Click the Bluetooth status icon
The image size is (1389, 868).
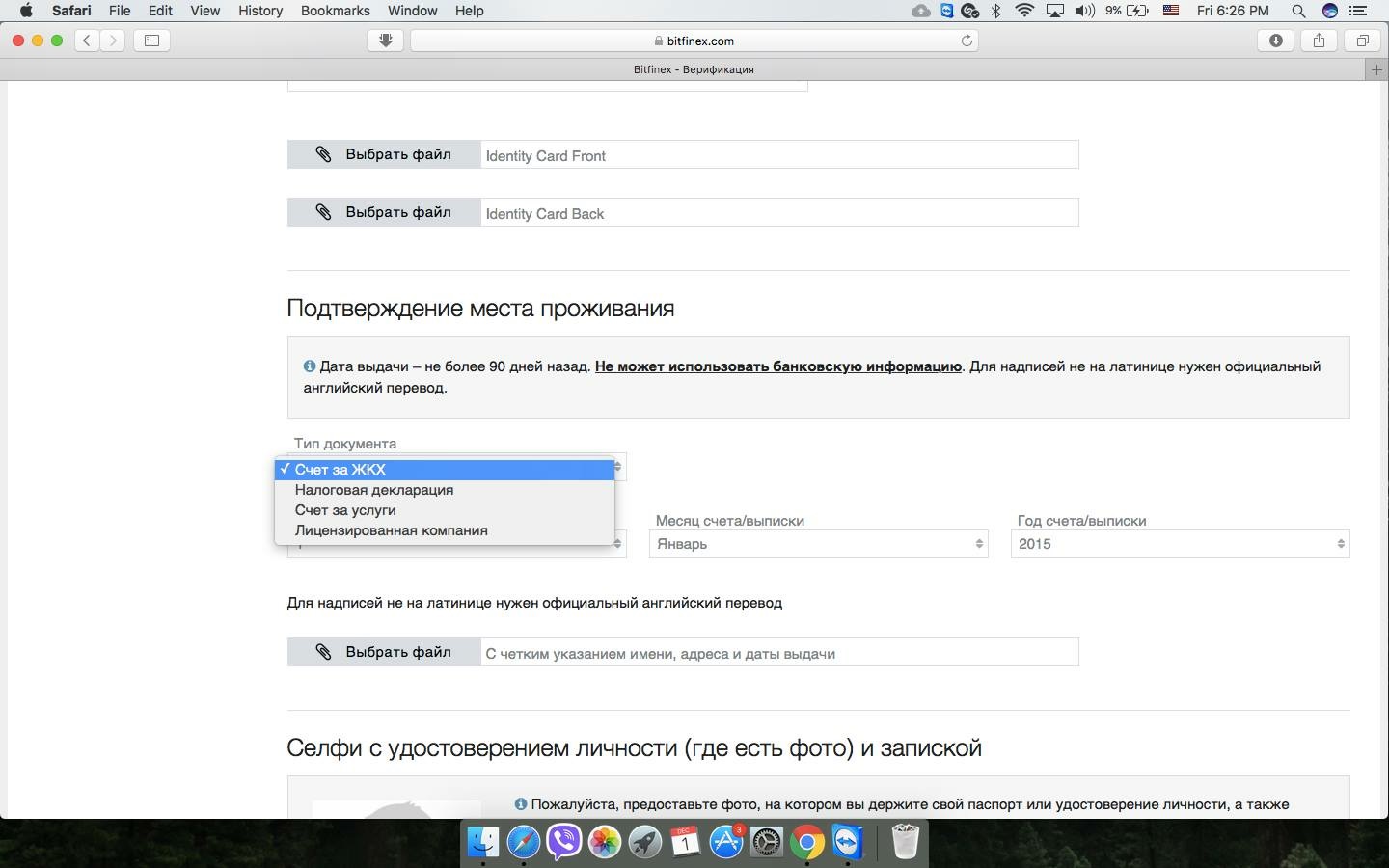pos(996,11)
